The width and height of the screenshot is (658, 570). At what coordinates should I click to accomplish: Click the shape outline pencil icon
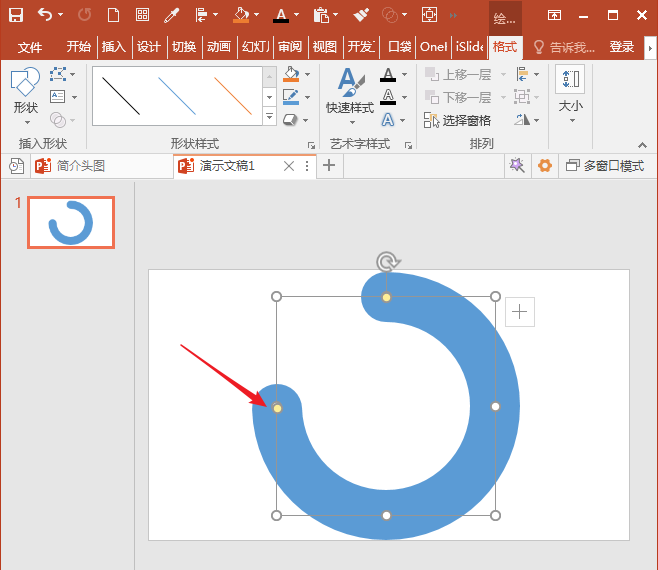291,97
